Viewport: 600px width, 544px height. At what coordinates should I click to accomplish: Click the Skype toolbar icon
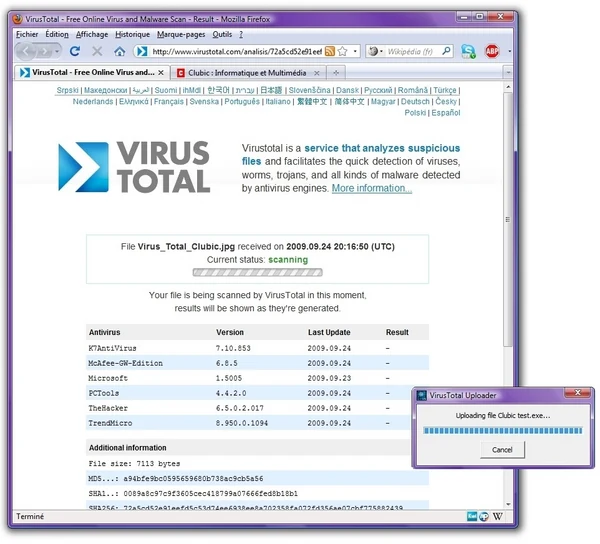click(468, 51)
